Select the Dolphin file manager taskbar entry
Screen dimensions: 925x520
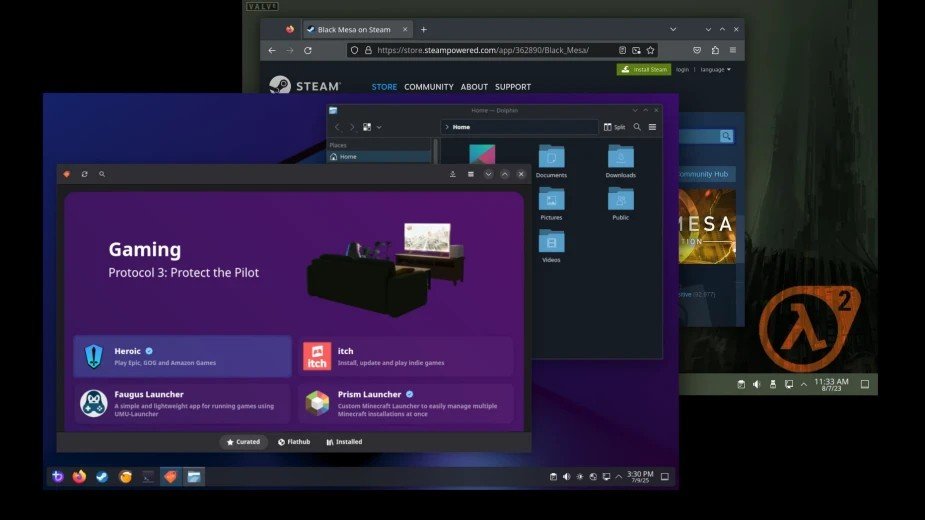tap(193, 476)
